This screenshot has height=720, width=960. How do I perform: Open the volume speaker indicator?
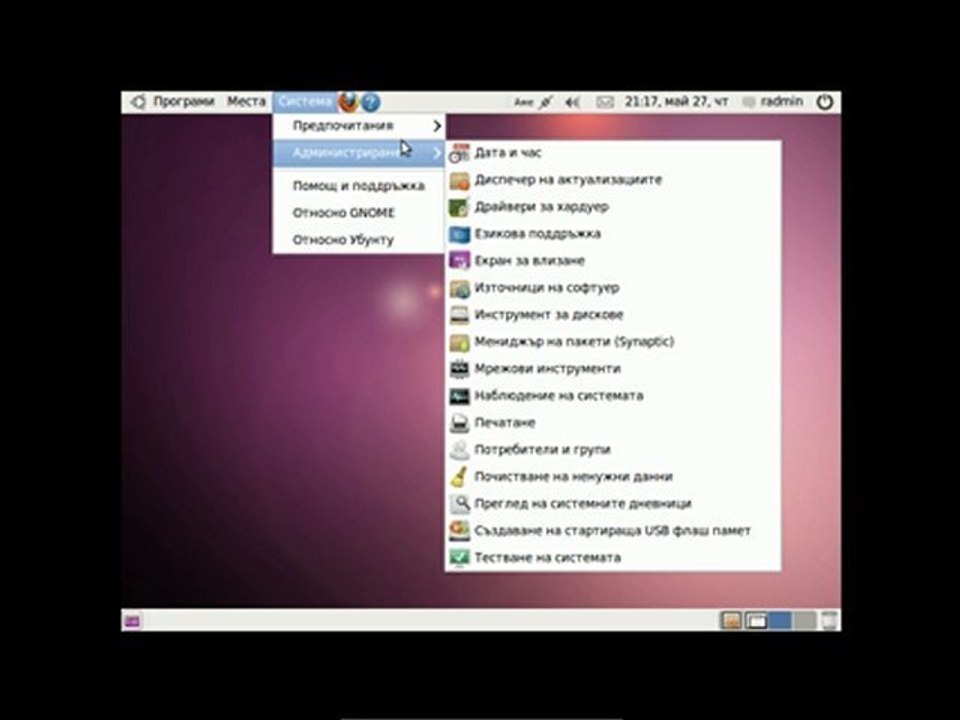coord(572,102)
